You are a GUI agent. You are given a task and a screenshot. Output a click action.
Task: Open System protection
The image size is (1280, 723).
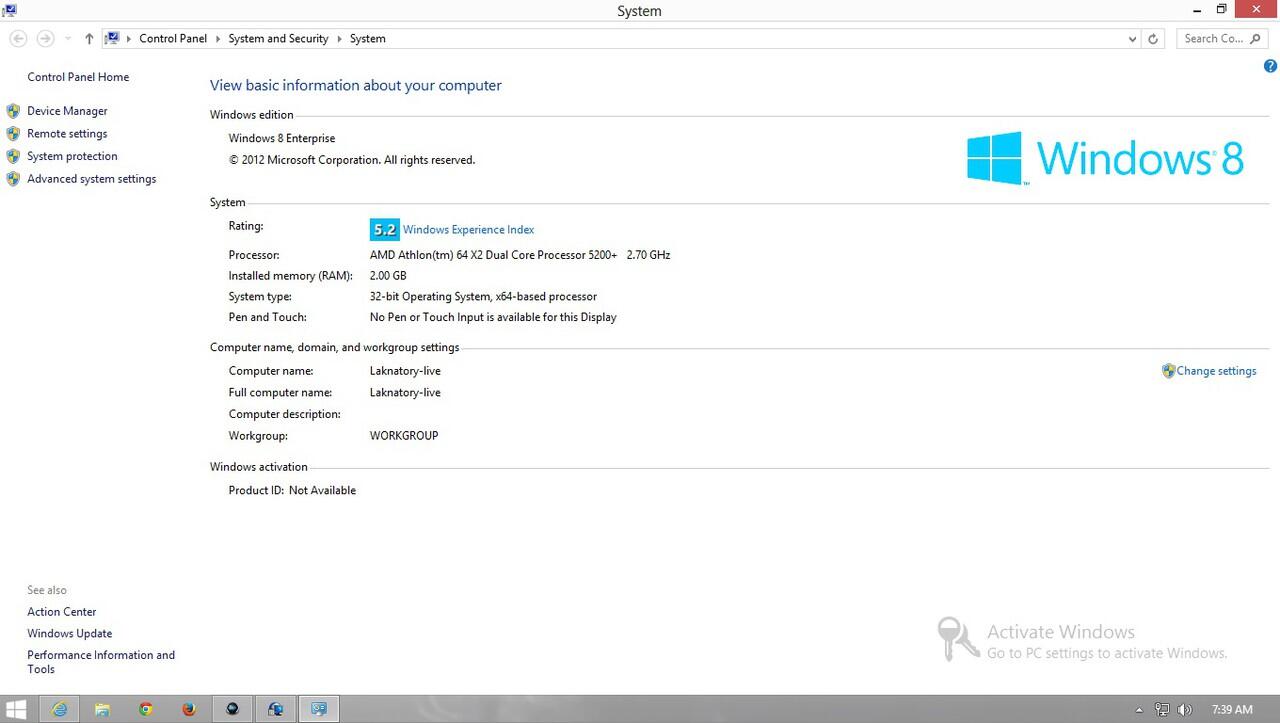point(72,156)
